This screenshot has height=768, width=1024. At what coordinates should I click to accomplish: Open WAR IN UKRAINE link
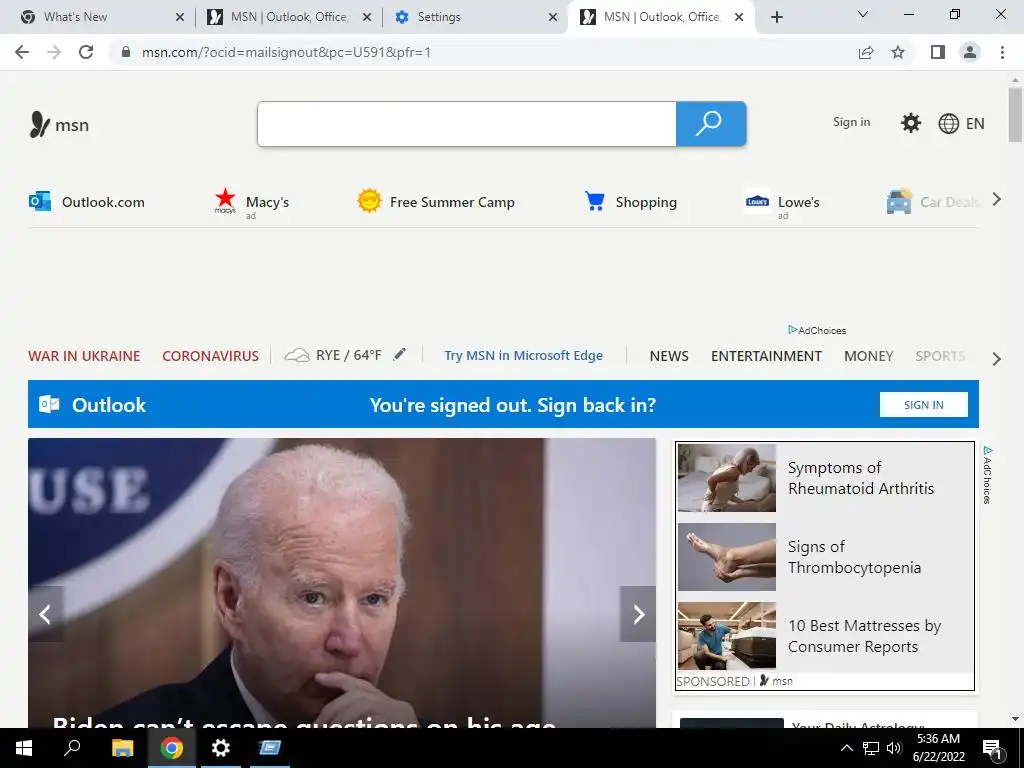[x=84, y=356]
